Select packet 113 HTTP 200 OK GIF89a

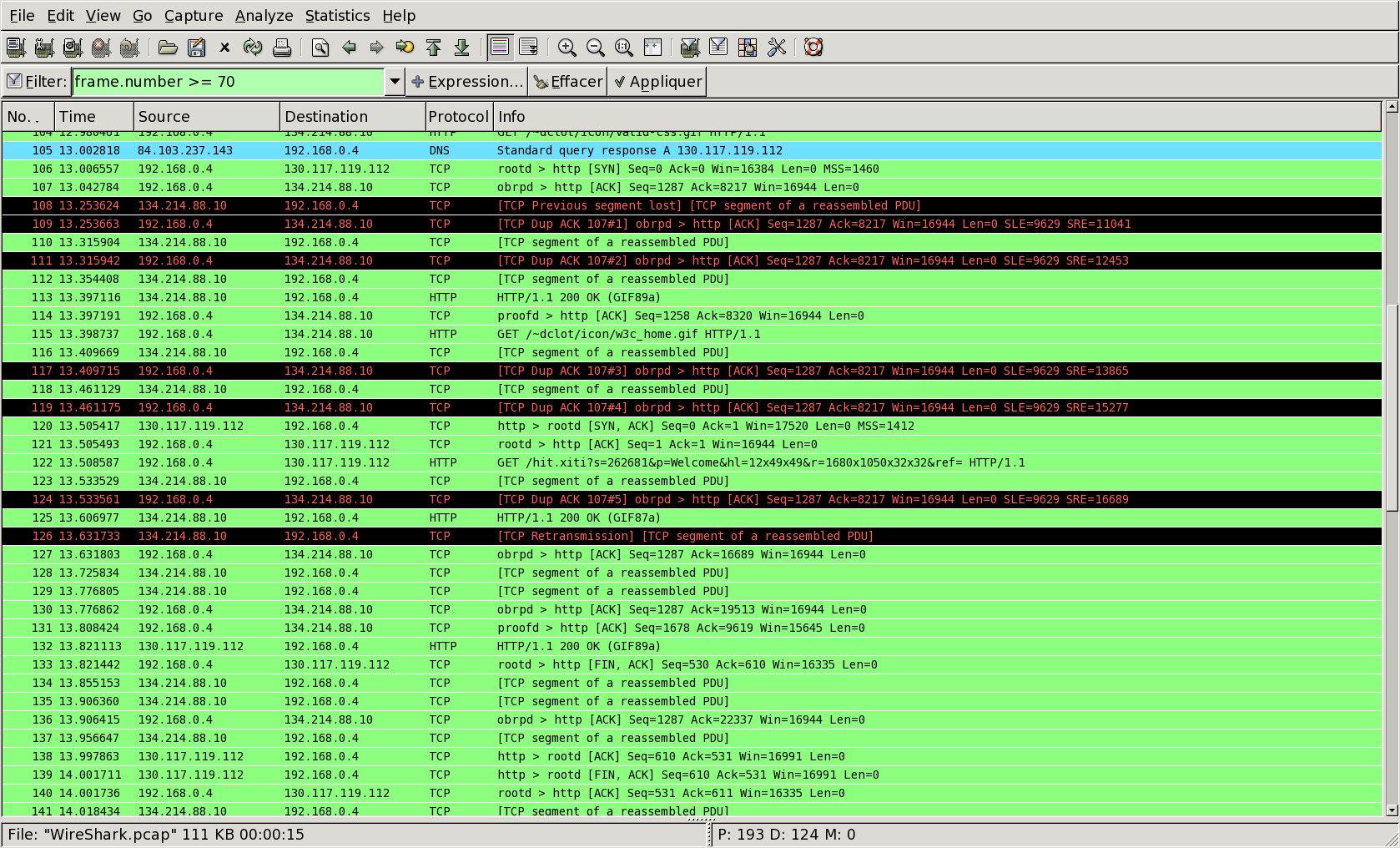click(x=692, y=297)
